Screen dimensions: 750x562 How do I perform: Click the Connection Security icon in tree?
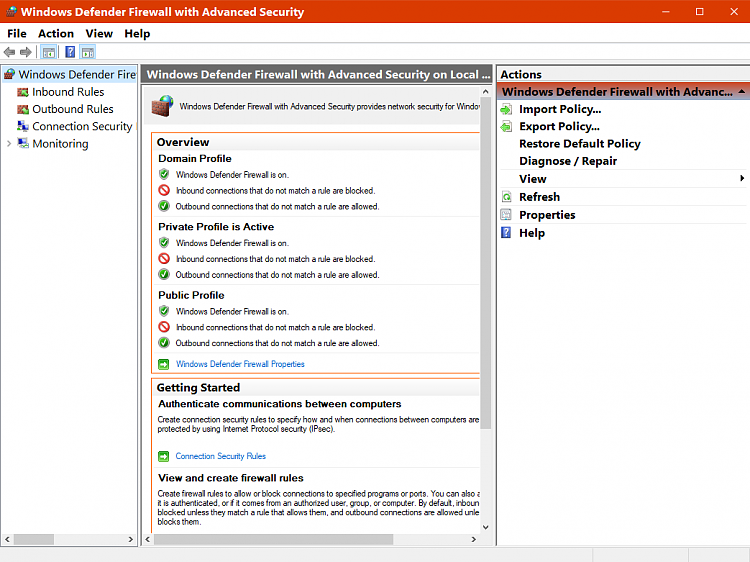[22, 126]
